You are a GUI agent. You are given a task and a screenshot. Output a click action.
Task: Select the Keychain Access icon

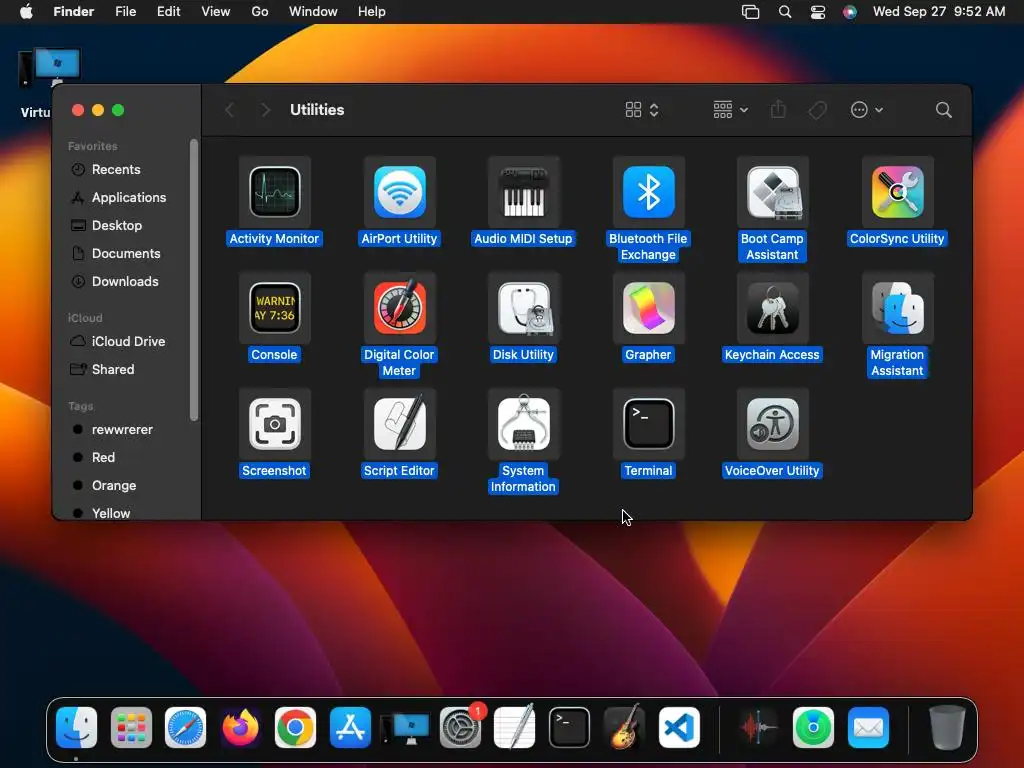[773, 308]
